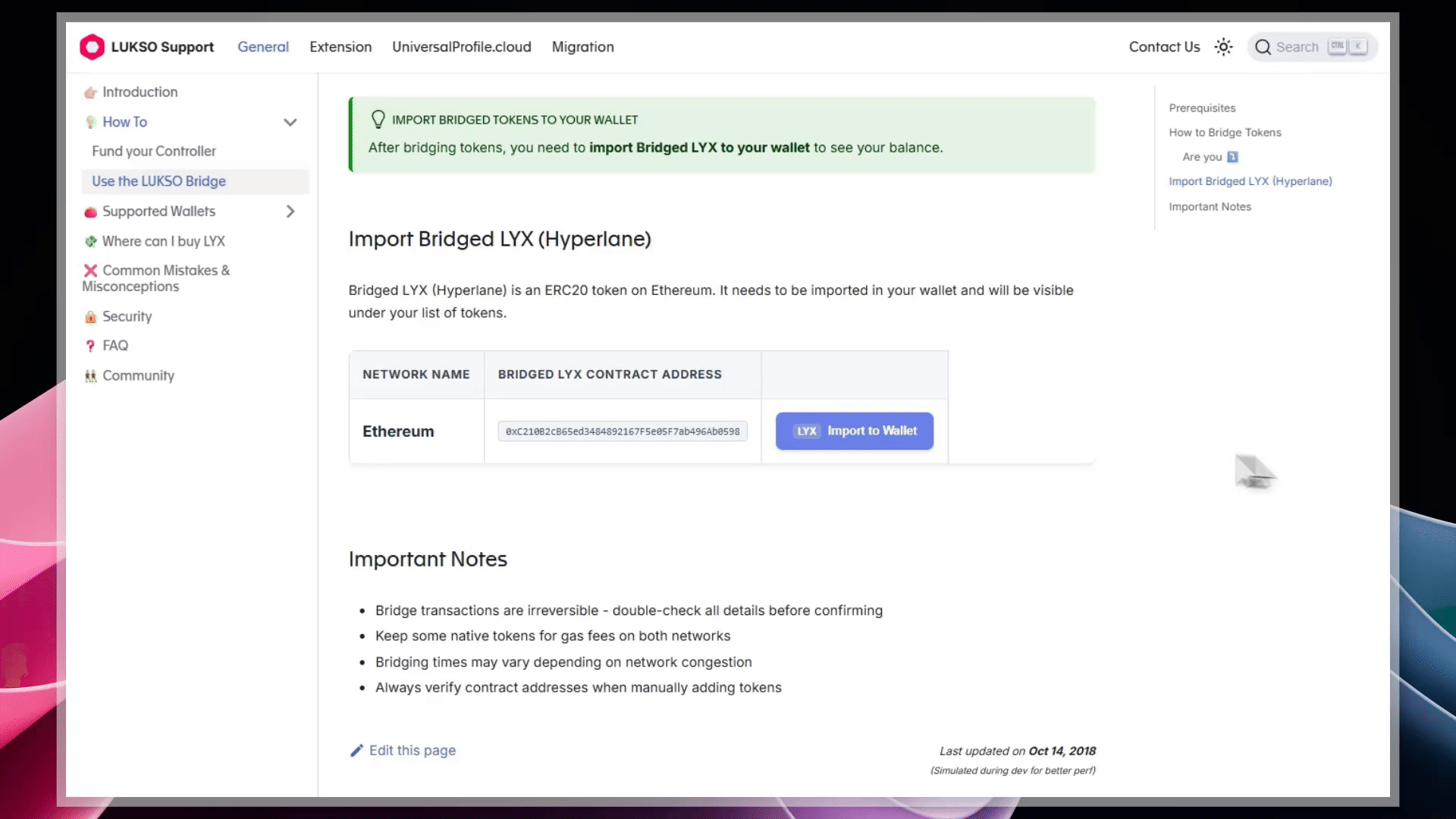Open the Migration tab
The image size is (1456, 819).
pos(582,47)
